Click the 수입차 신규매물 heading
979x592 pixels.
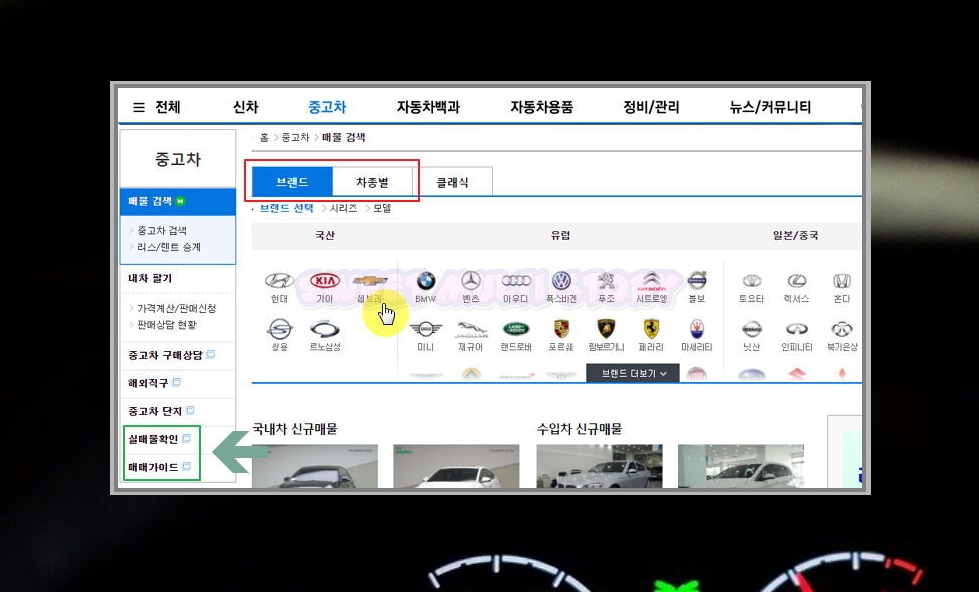point(579,429)
